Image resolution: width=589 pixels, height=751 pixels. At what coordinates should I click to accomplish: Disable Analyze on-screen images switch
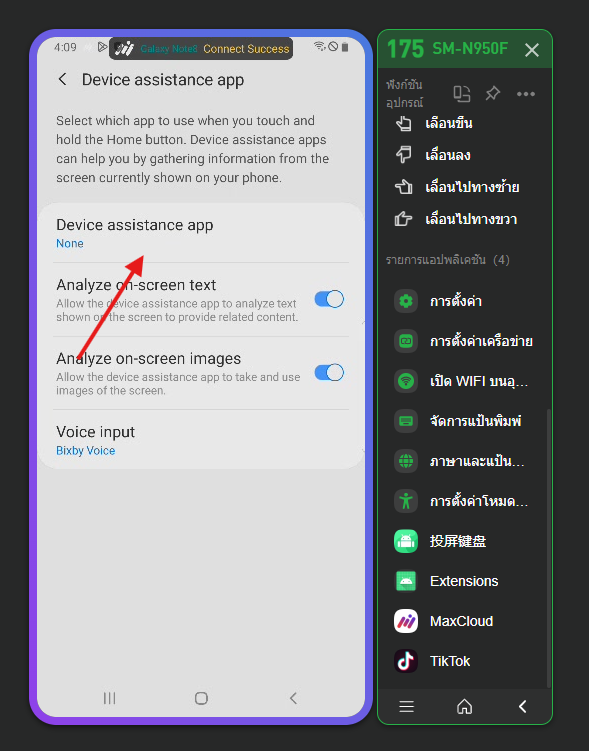[x=329, y=373]
